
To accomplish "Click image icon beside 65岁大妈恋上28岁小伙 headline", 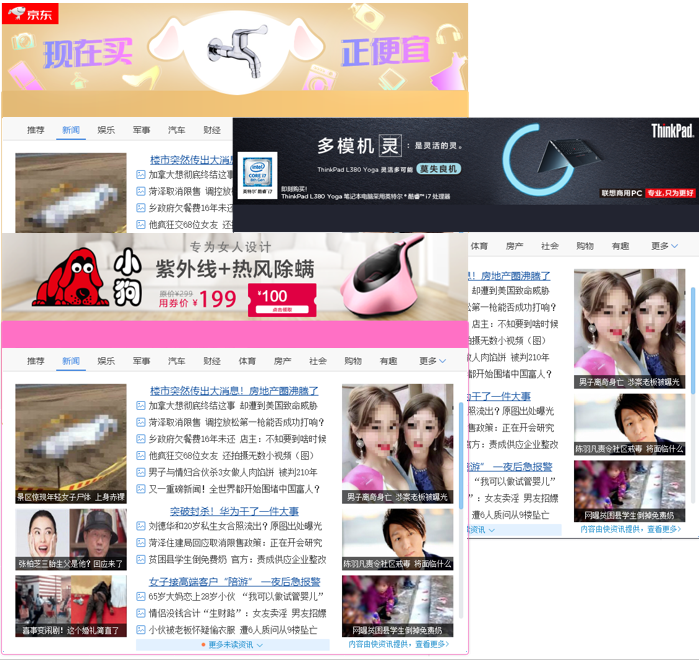I will 141,596.
